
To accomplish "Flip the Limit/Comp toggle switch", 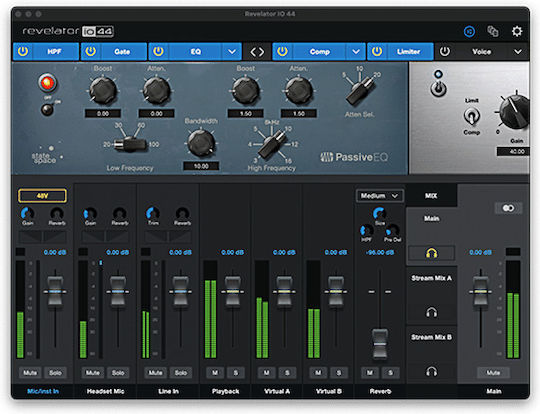I will [471, 116].
